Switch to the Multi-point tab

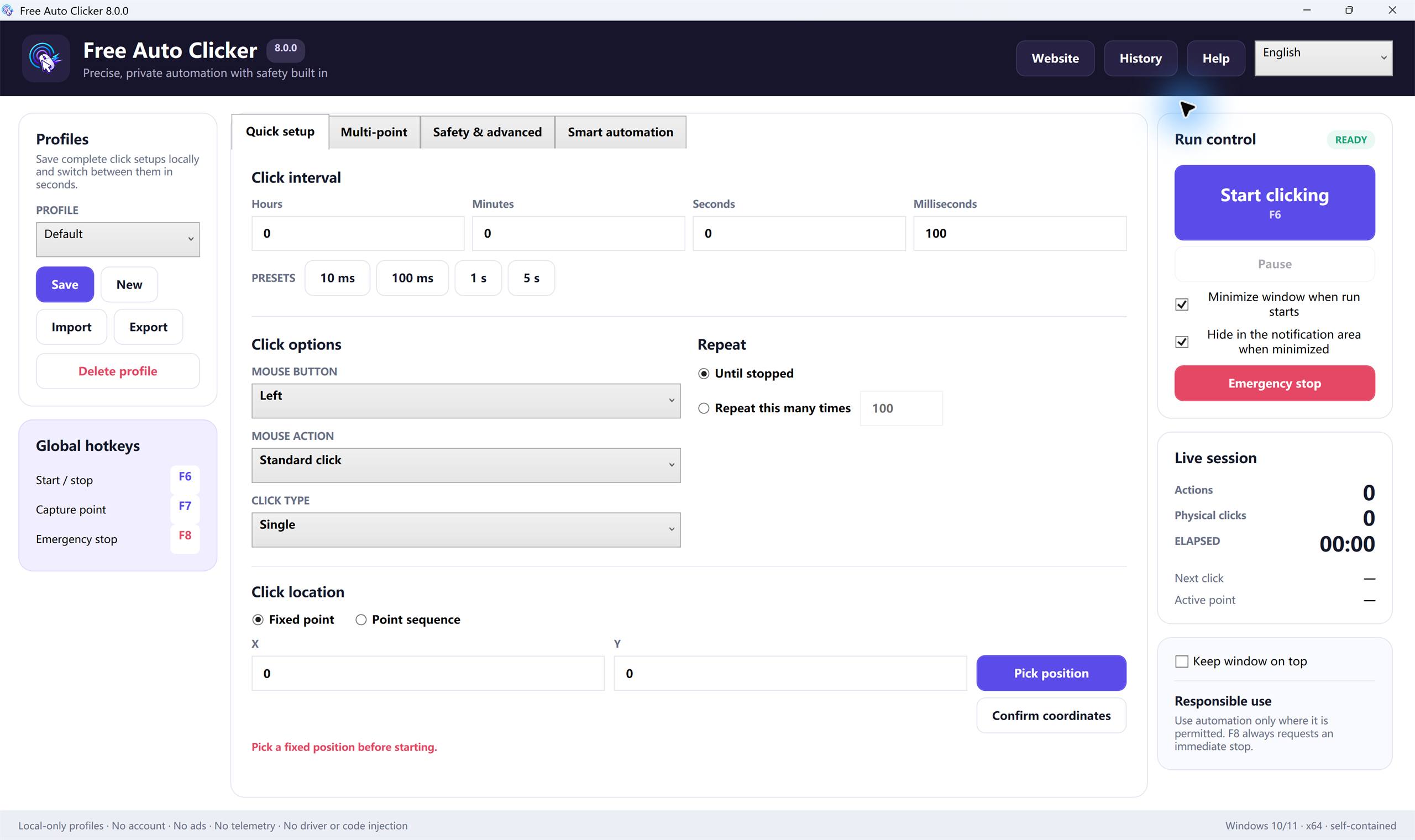tap(374, 133)
